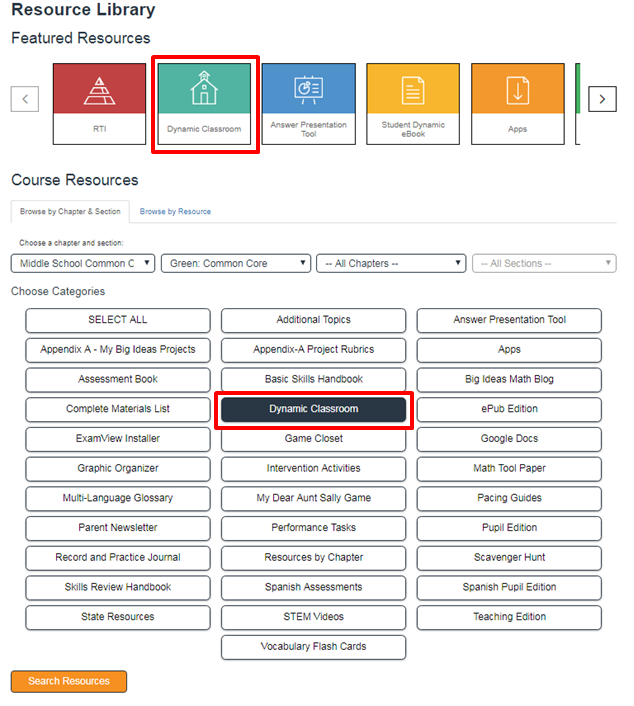Select the Vocabulary Flash Cards category
Screen dimensions: 634x706
point(313,647)
